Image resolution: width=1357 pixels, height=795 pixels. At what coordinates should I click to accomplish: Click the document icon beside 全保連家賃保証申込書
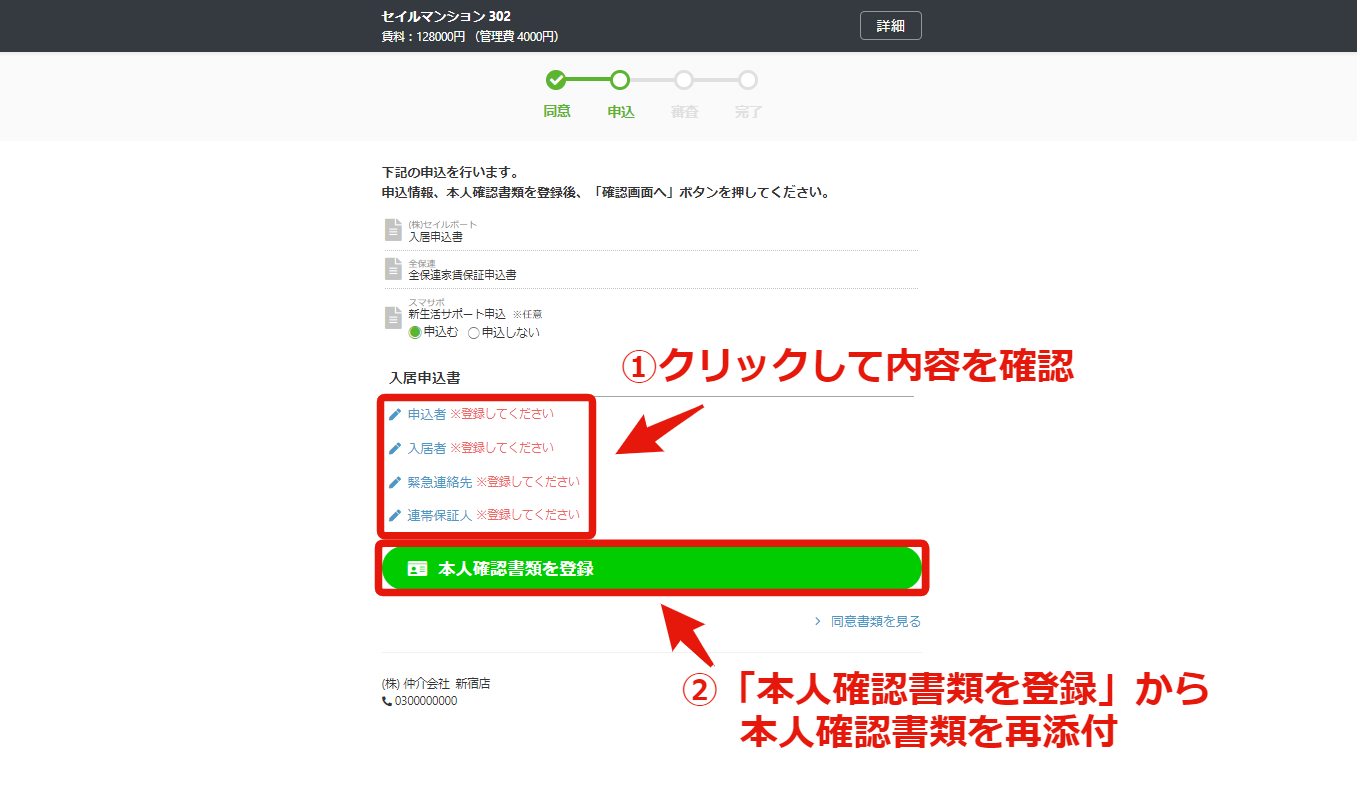[x=393, y=268]
